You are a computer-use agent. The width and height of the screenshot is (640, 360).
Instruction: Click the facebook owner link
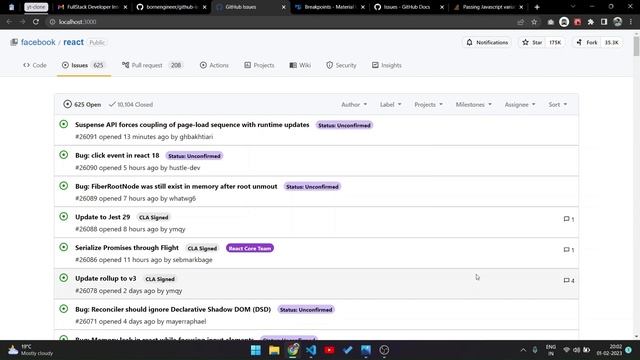coord(38,42)
